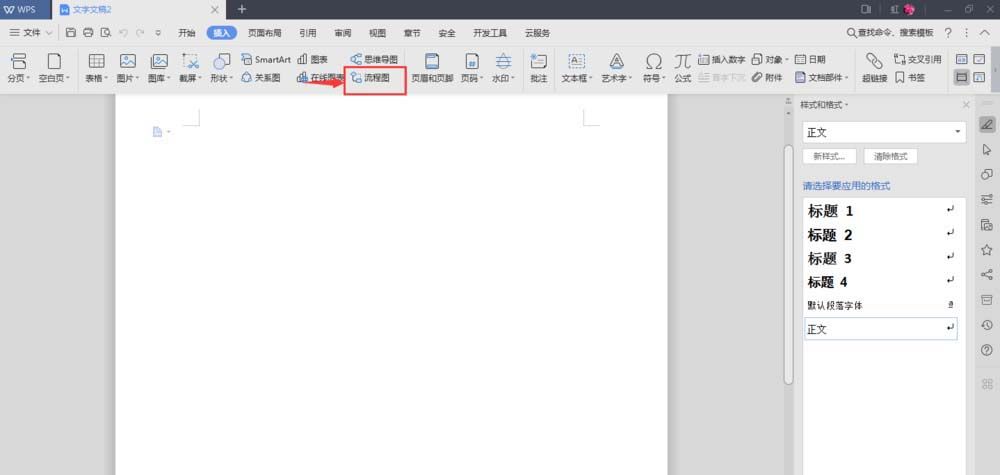Insert a page break with 分页
This screenshot has height=475, width=1000.
click(20, 68)
